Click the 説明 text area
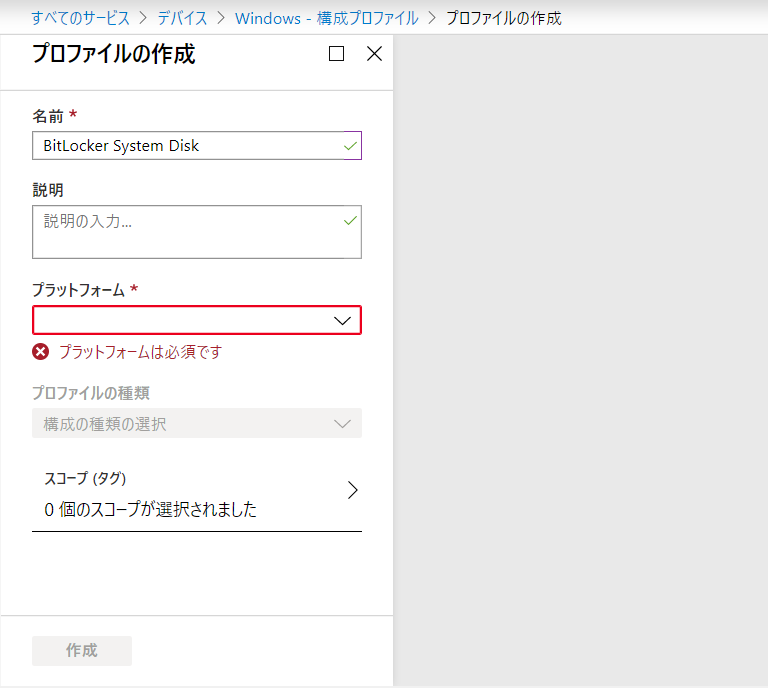This screenshot has width=768, height=688. (197, 232)
